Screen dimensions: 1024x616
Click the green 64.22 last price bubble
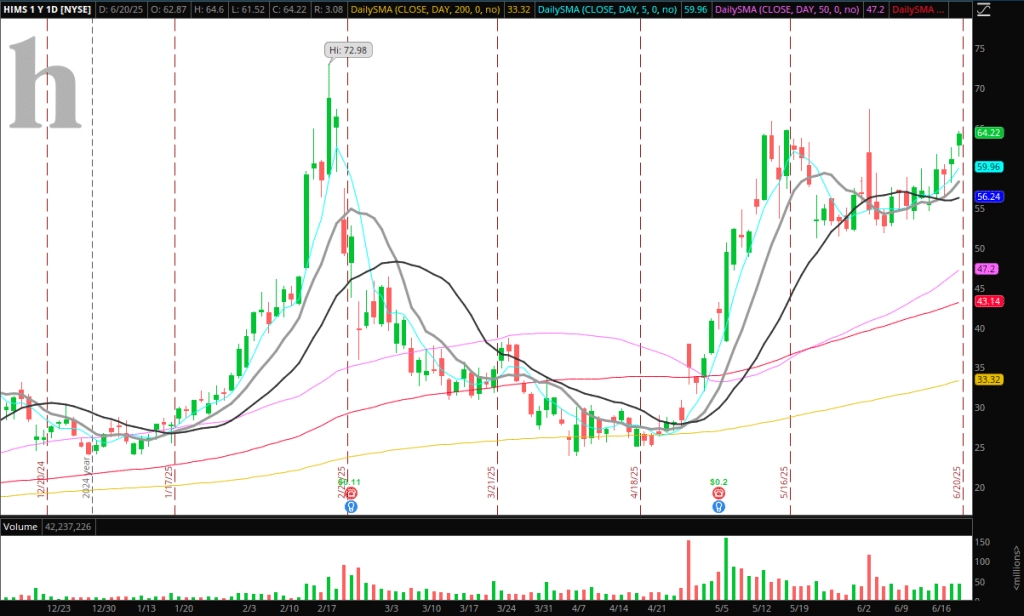click(988, 133)
